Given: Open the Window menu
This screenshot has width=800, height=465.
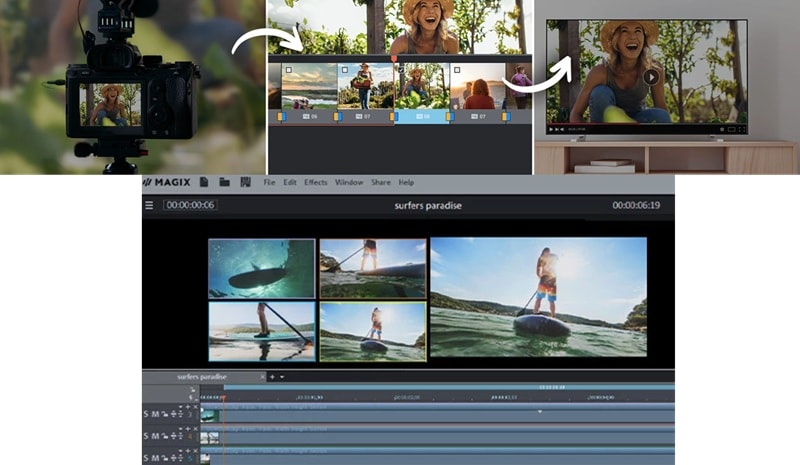Looking at the screenshot, I should tap(349, 182).
